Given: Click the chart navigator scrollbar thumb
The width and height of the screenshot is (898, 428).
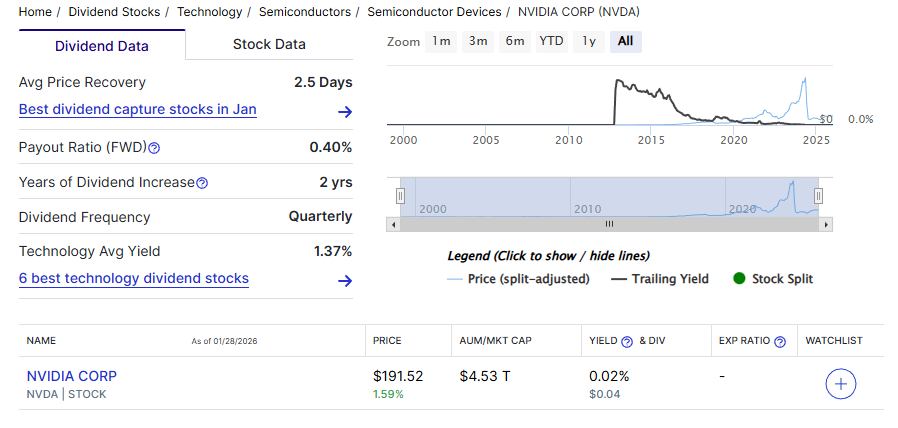Looking at the screenshot, I should [609, 224].
